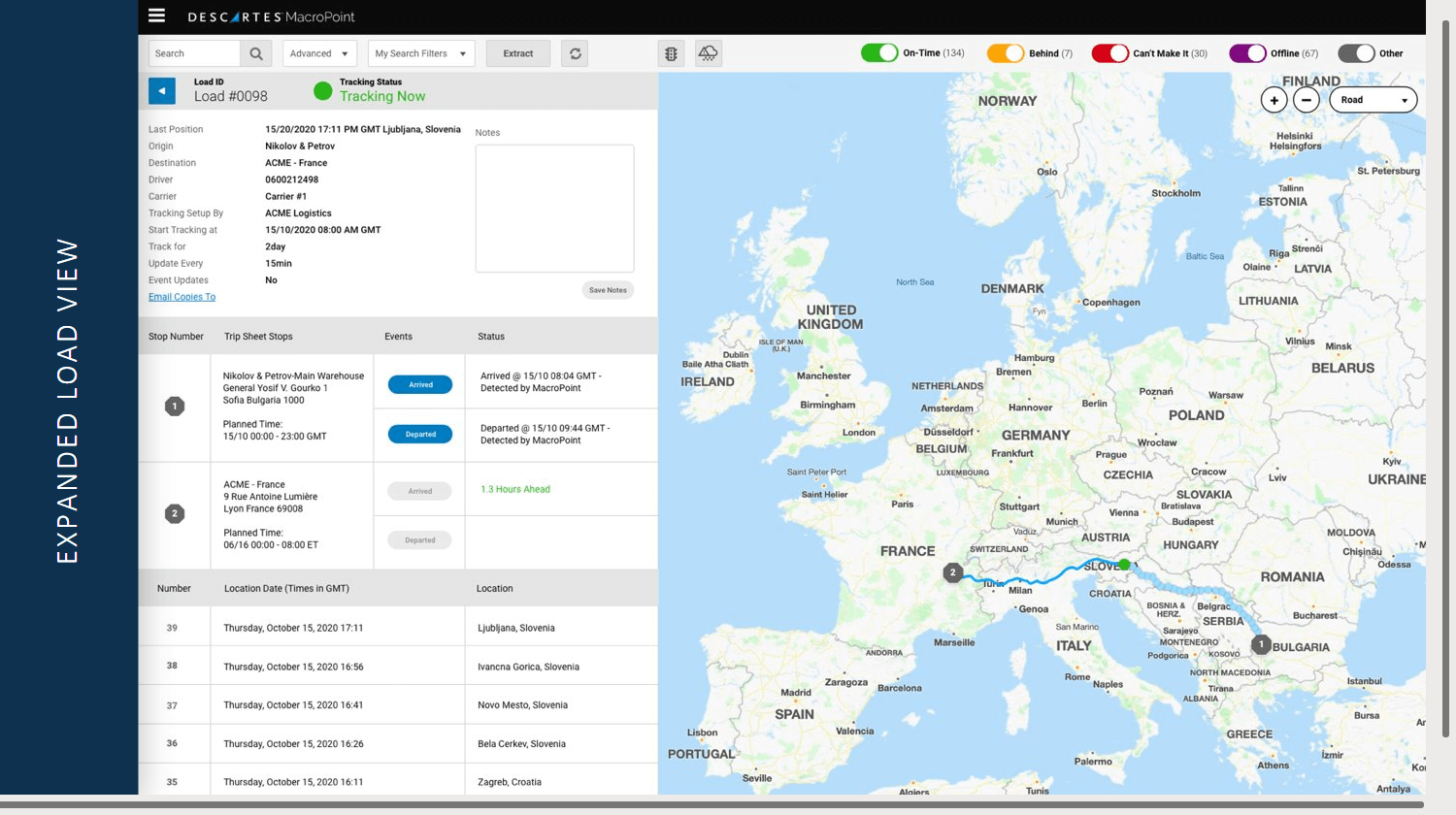The image size is (1456, 815).
Task: Click green current position dot on map
Action: [1124, 565]
